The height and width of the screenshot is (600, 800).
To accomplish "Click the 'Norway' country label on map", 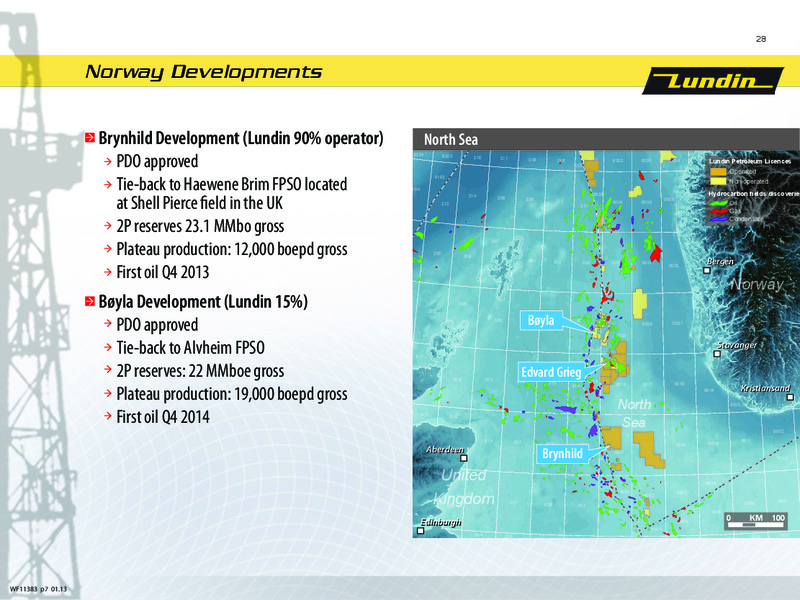I will [x=757, y=284].
